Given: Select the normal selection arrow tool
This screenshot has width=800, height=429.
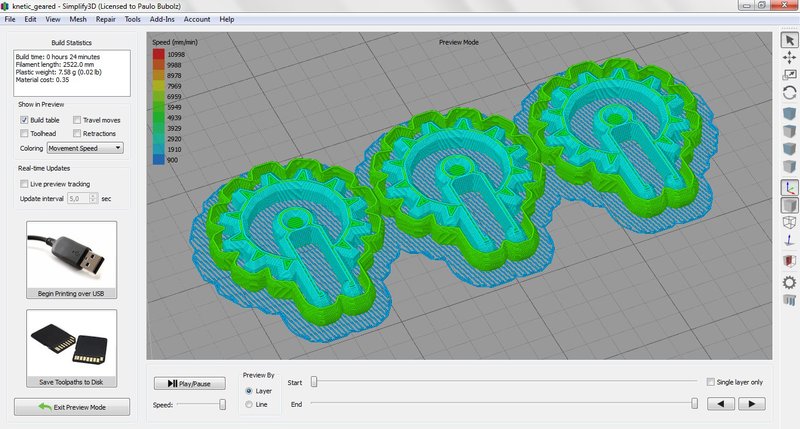Looking at the screenshot, I should [x=789, y=40].
